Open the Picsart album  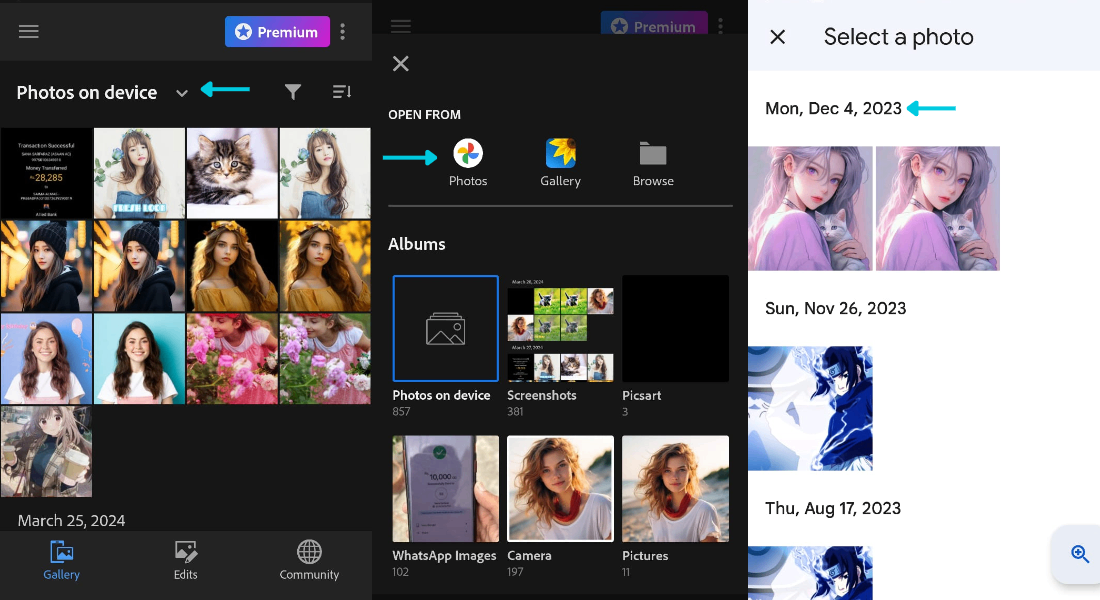[676, 328]
